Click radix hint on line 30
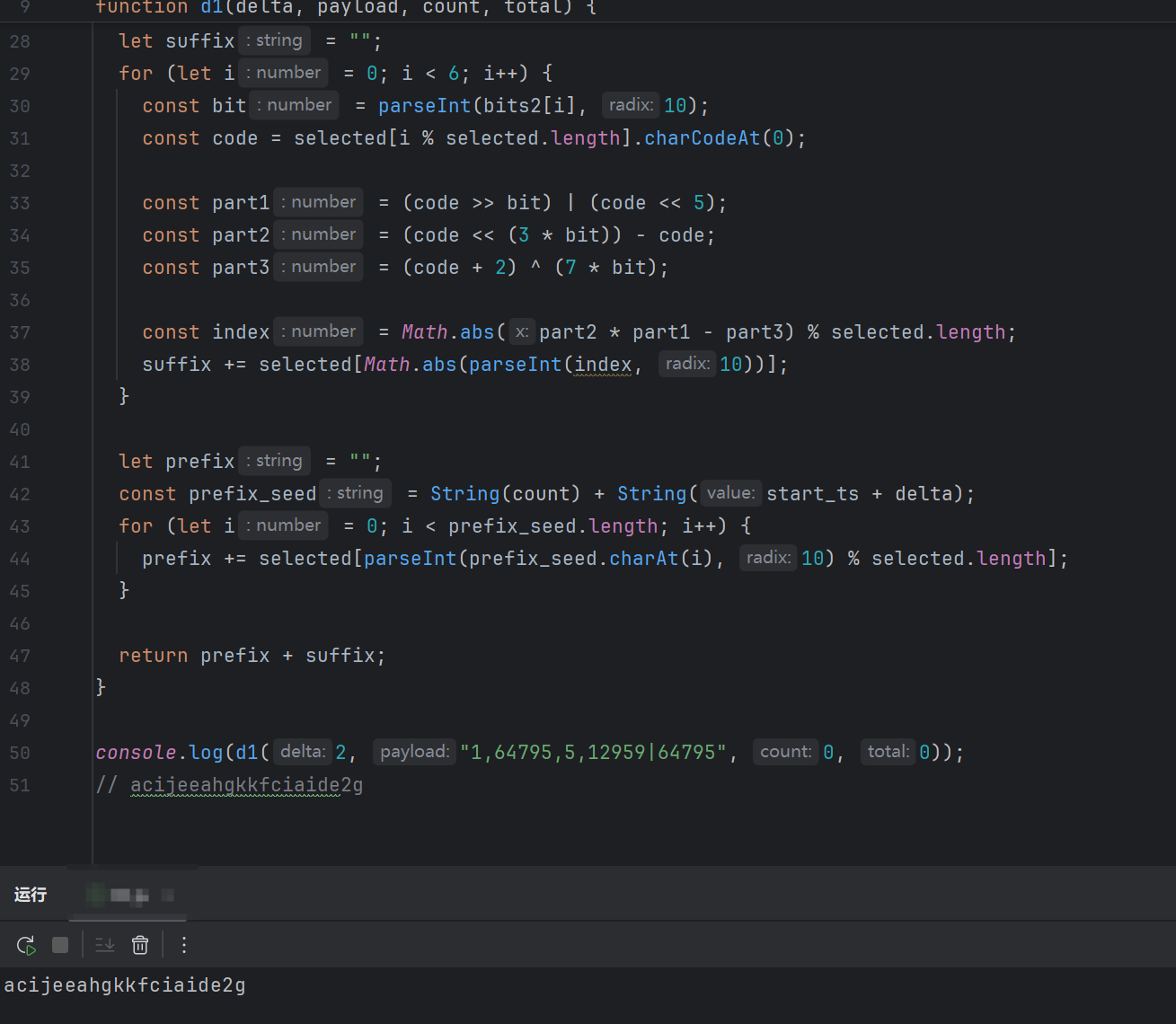This screenshot has width=1176, height=1024. [x=631, y=105]
